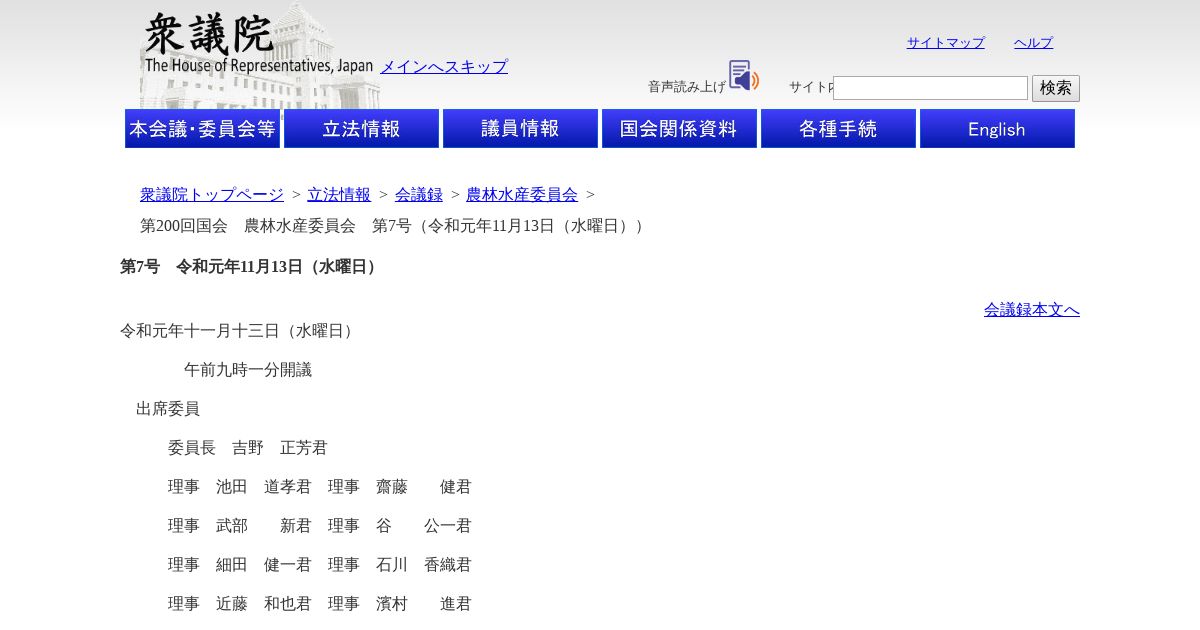This screenshot has height=630, width=1200.
Task: Switch to the English site tab
Action: point(997,129)
